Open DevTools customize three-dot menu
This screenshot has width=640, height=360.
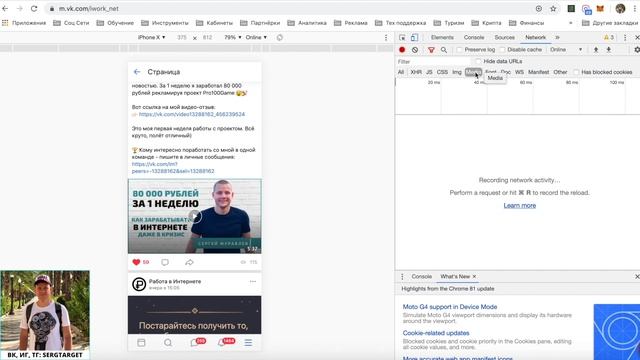pos(625,38)
